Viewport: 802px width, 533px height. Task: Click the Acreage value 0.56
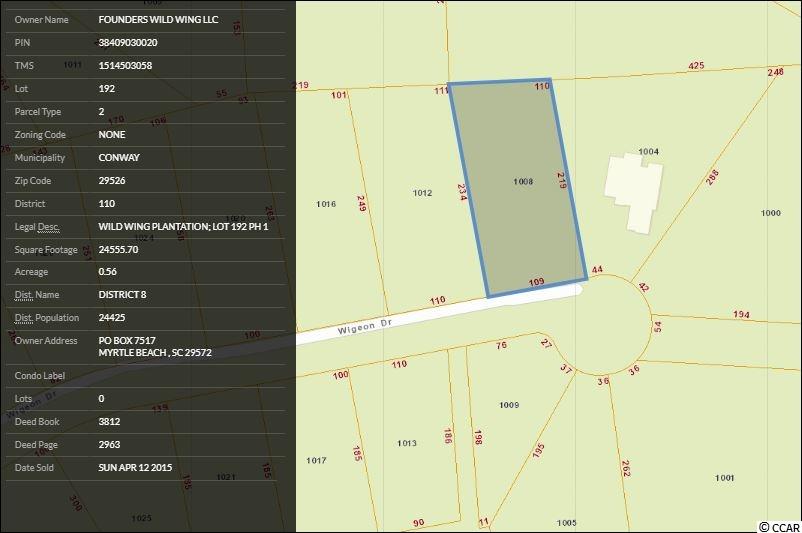[107, 272]
